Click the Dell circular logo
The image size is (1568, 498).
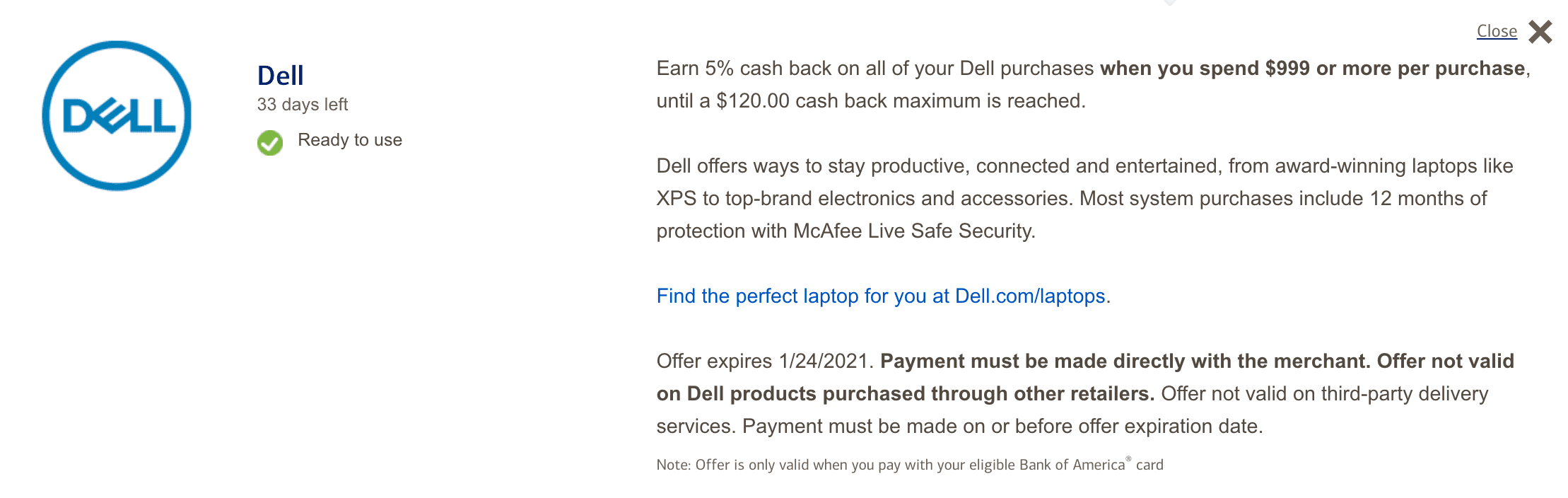tap(117, 115)
